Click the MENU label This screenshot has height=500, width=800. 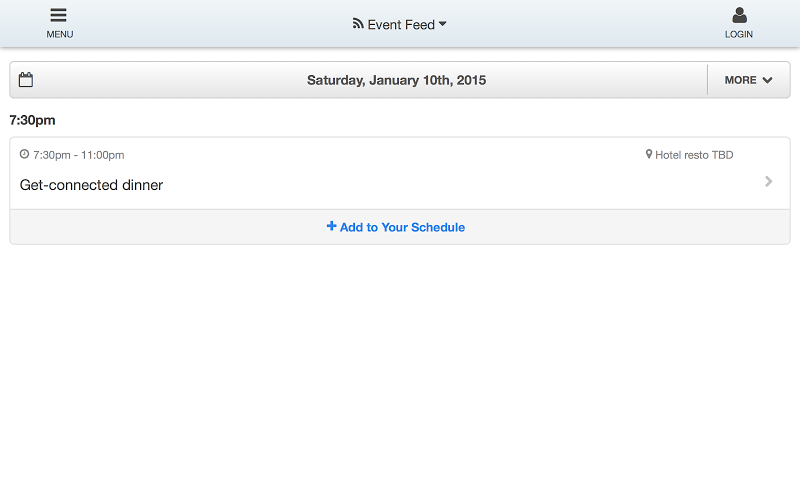(60, 34)
